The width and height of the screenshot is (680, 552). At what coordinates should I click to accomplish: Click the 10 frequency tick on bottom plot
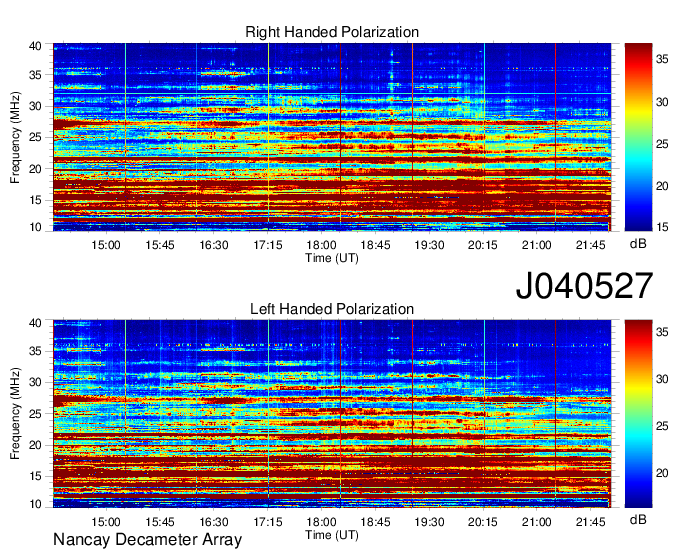point(35,504)
